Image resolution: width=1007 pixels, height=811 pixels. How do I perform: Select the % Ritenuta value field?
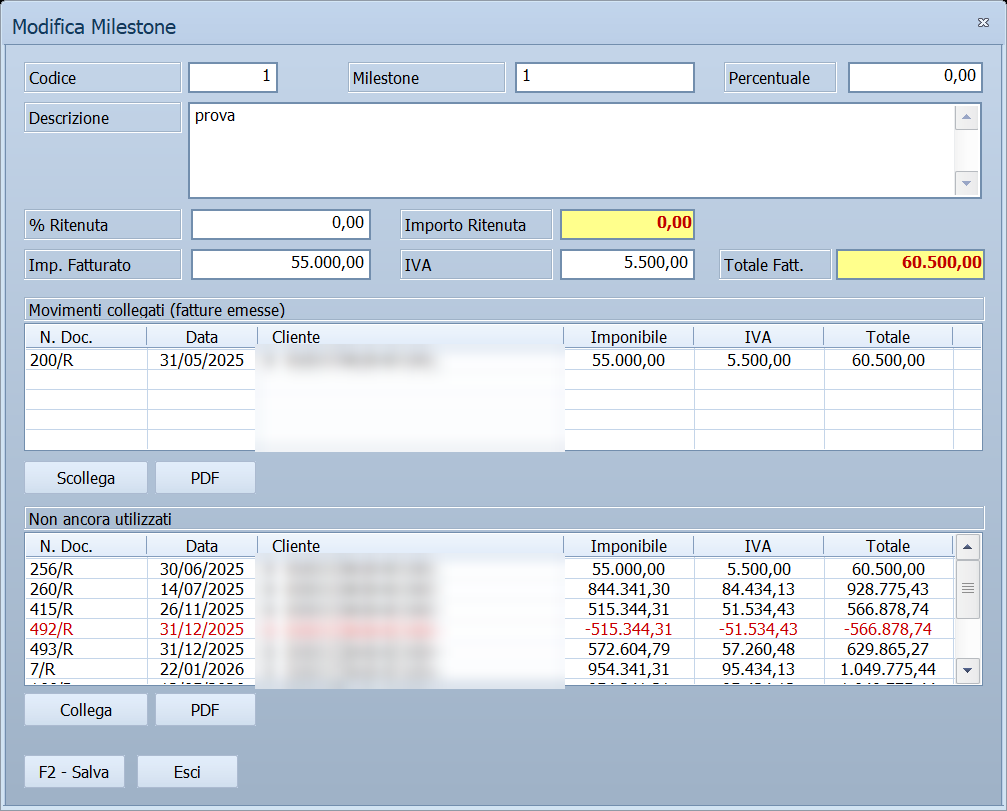tap(281, 224)
